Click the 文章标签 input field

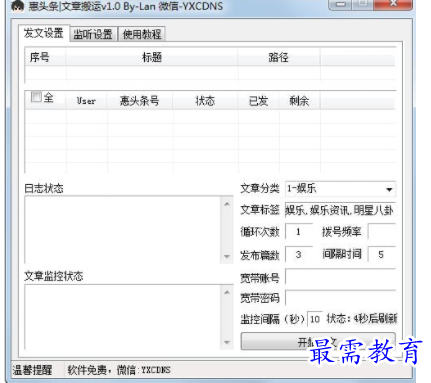pyautogui.click(x=340, y=210)
